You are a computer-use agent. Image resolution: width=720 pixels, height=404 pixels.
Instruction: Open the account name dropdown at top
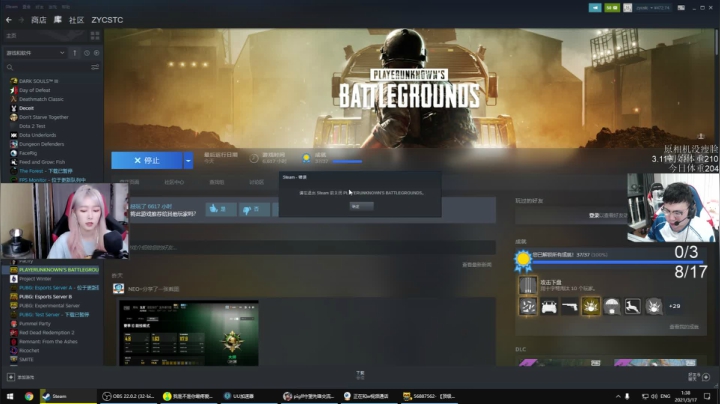(x=653, y=8)
